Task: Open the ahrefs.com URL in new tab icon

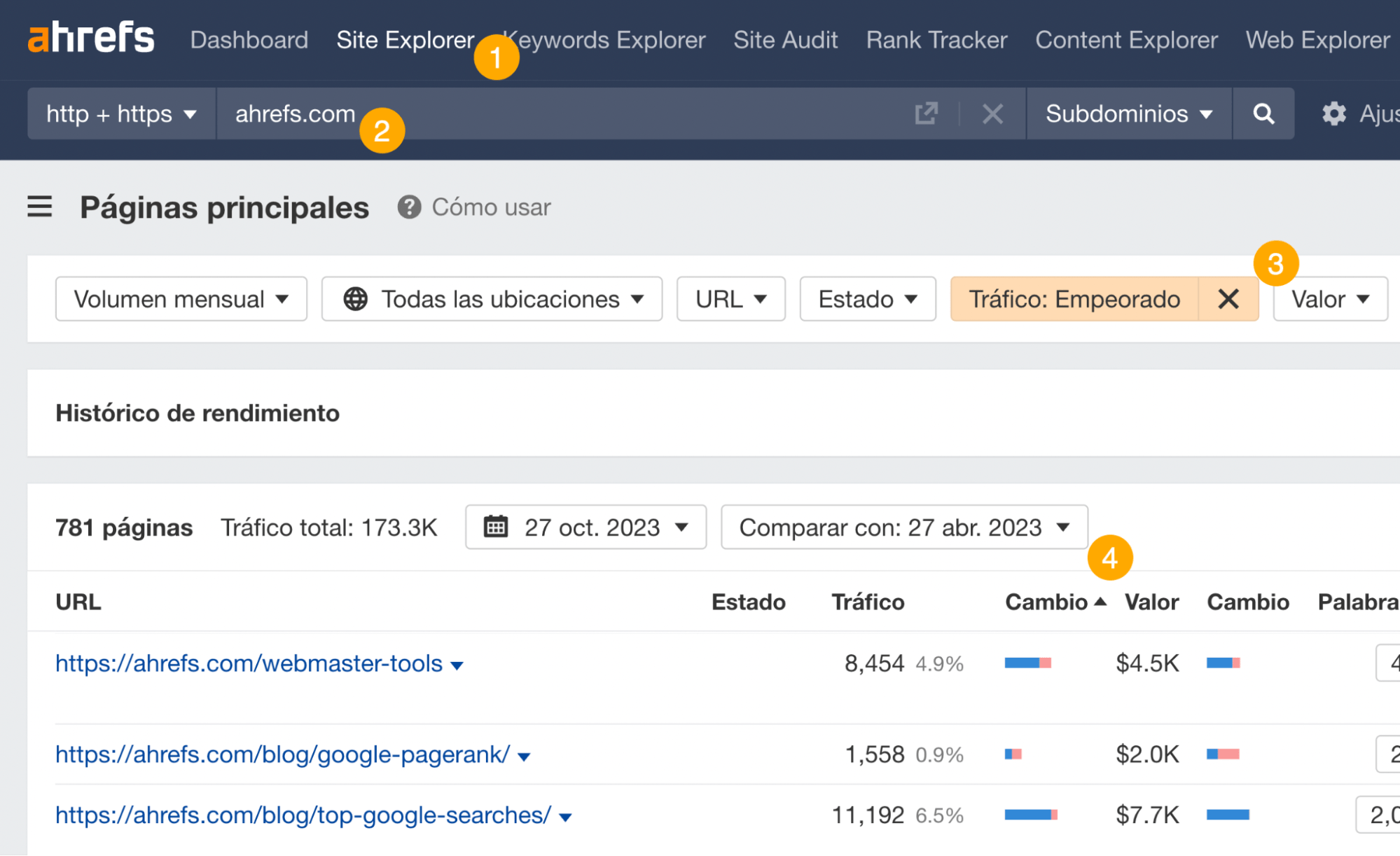Action: tap(926, 113)
